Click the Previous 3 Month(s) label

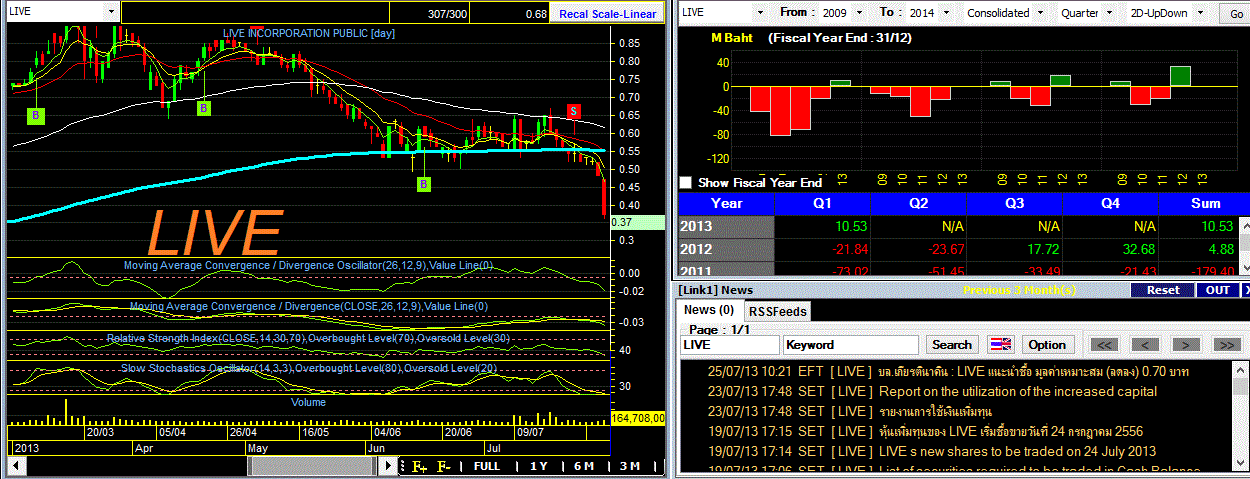tap(1019, 290)
